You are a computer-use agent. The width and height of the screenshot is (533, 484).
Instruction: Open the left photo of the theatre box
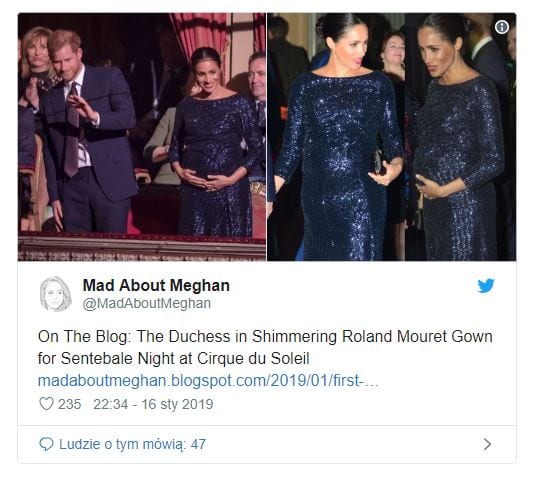pyautogui.click(x=142, y=137)
